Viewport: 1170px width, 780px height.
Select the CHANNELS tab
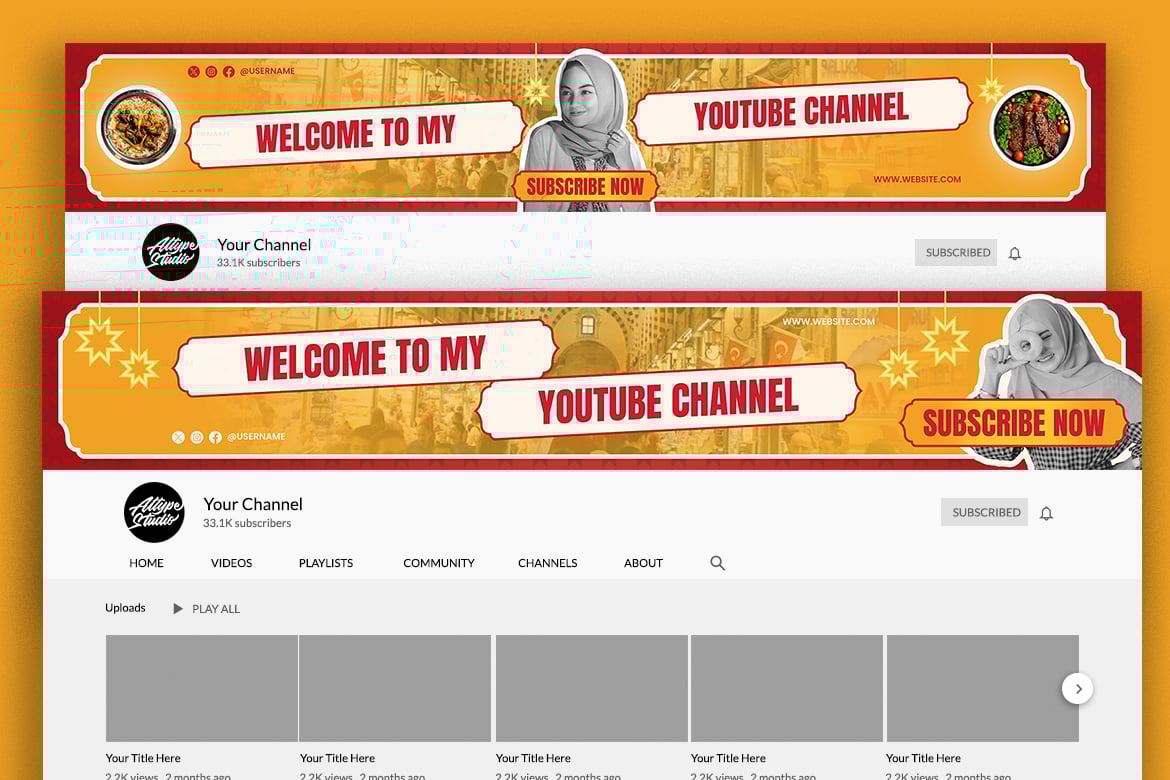[548, 563]
